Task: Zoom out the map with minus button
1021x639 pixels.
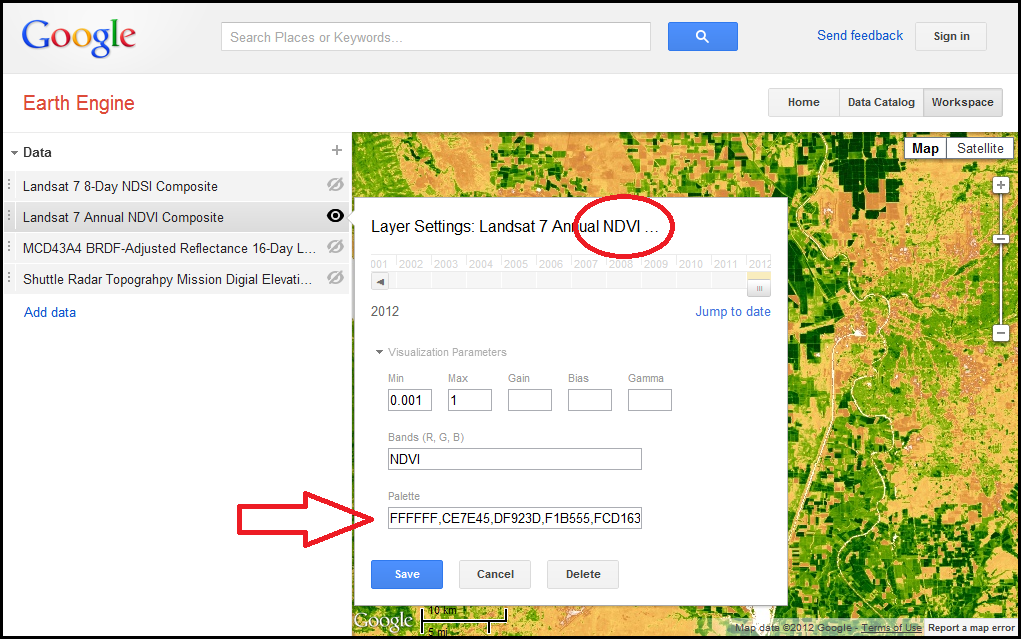Action: (1001, 333)
